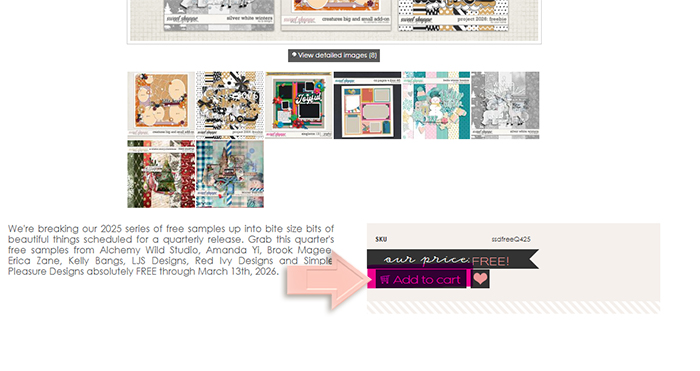This screenshot has width=700, height=371.
Task: Open the dark navy page template thumbnail
Action: [x=367, y=105]
